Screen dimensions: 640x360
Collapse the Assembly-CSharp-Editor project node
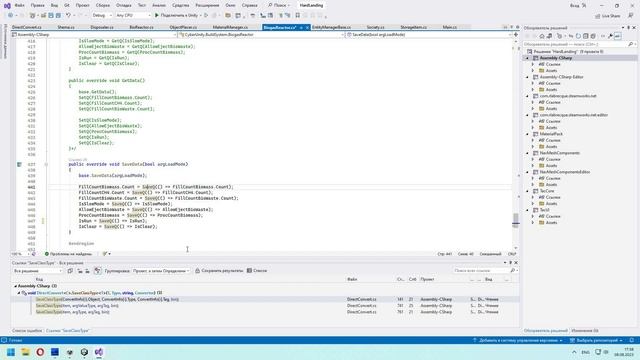tap(527, 77)
